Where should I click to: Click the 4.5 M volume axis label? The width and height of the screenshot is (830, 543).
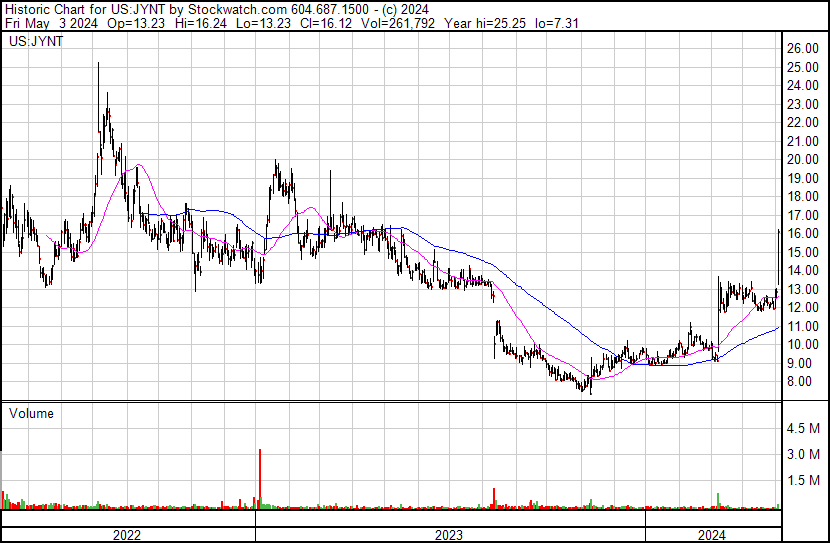point(803,428)
